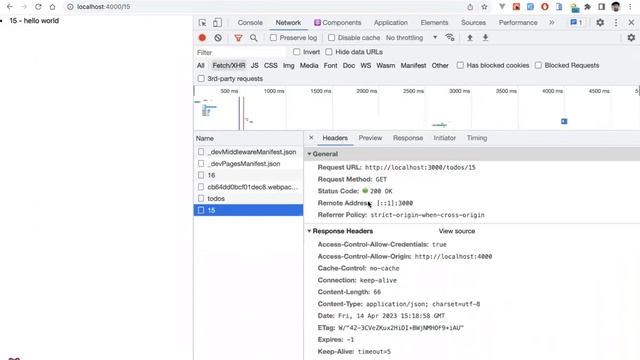Filter requests by Img

click(x=289, y=65)
